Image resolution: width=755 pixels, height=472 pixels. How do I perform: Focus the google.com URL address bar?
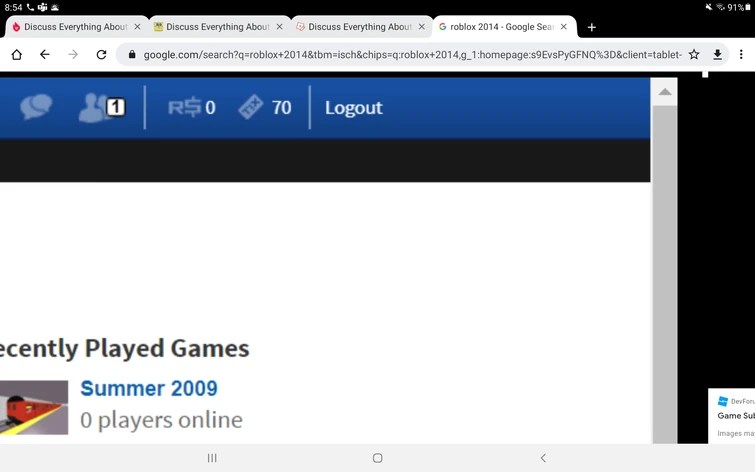tap(413, 54)
